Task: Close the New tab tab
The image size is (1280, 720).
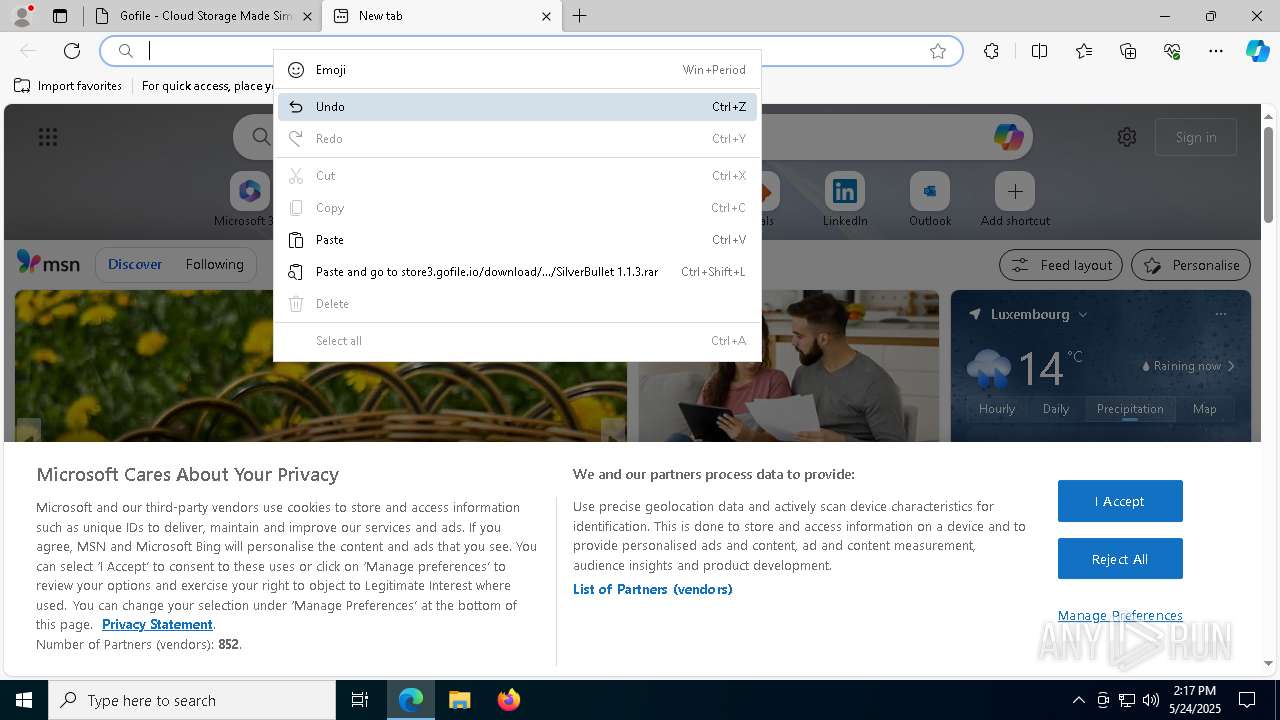Action: (546, 16)
